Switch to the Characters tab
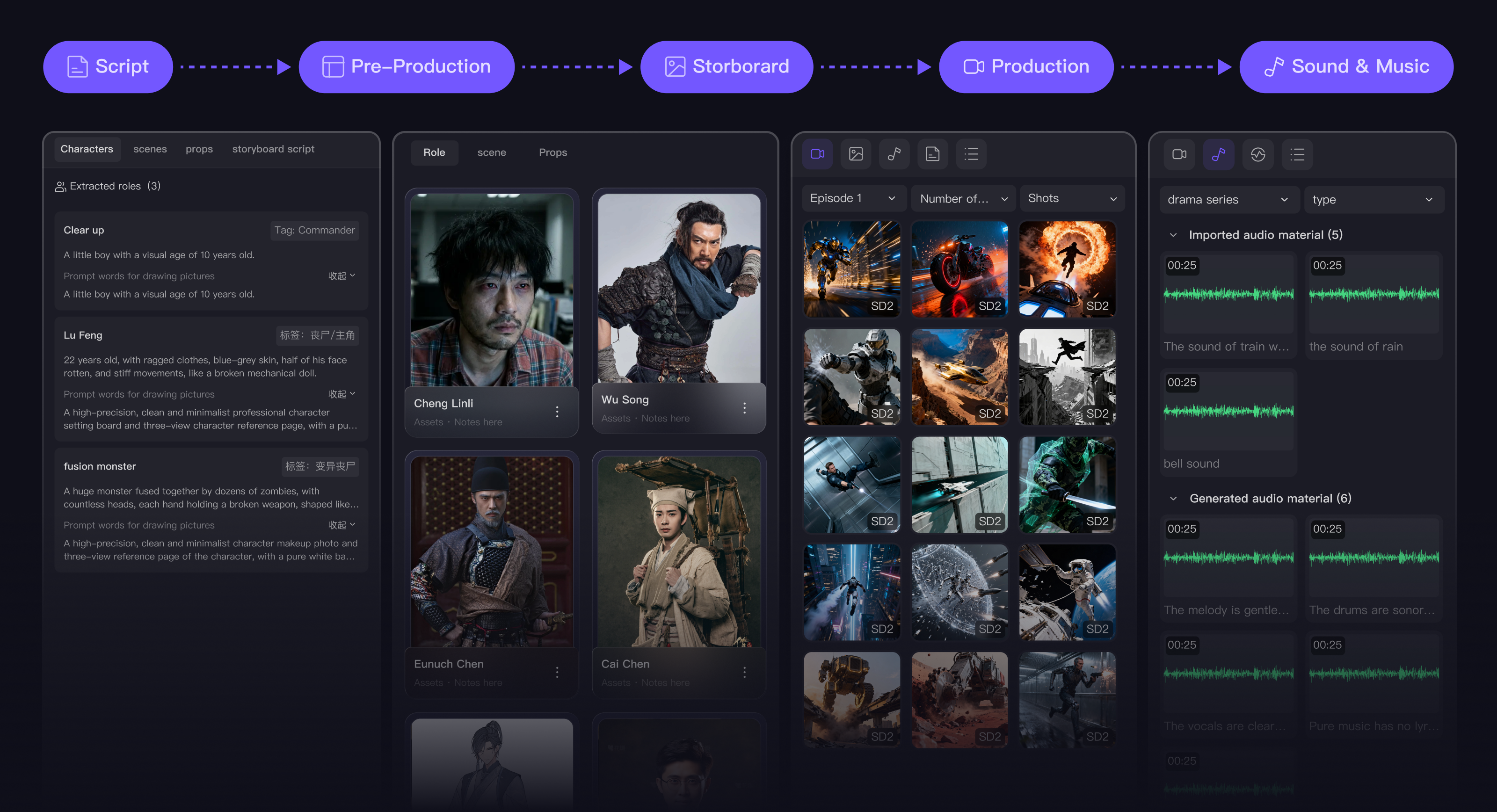The width and height of the screenshot is (1497, 812). (x=87, y=149)
